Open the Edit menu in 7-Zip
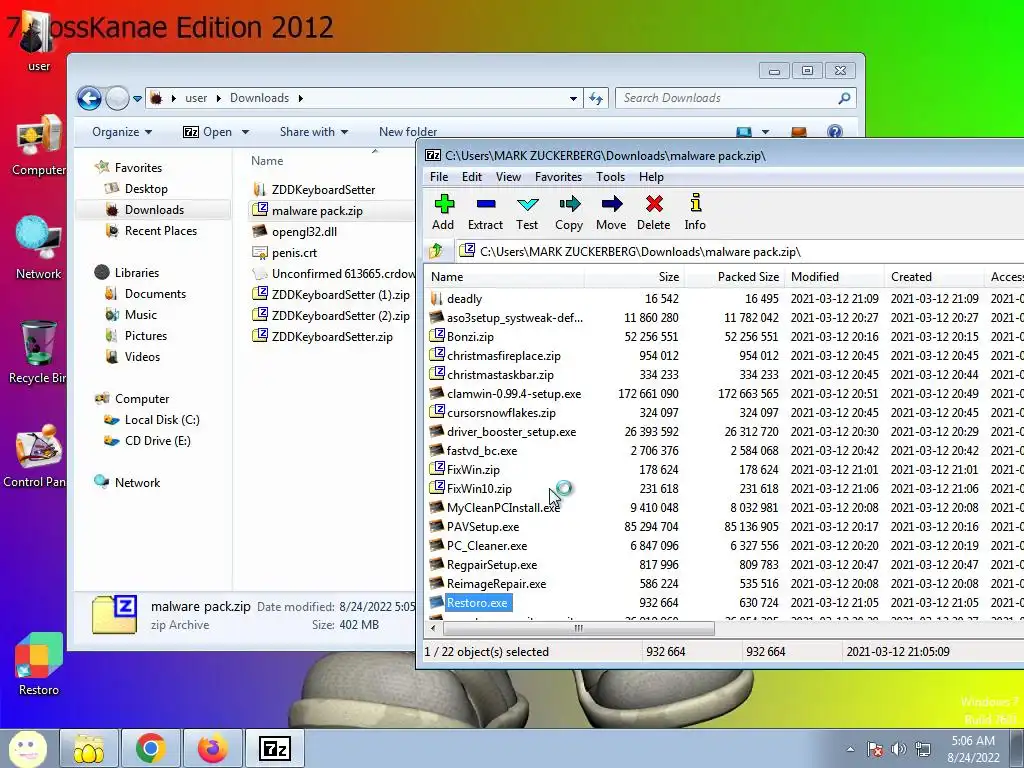This screenshot has width=1024, height=768. (x=472, y=177)
